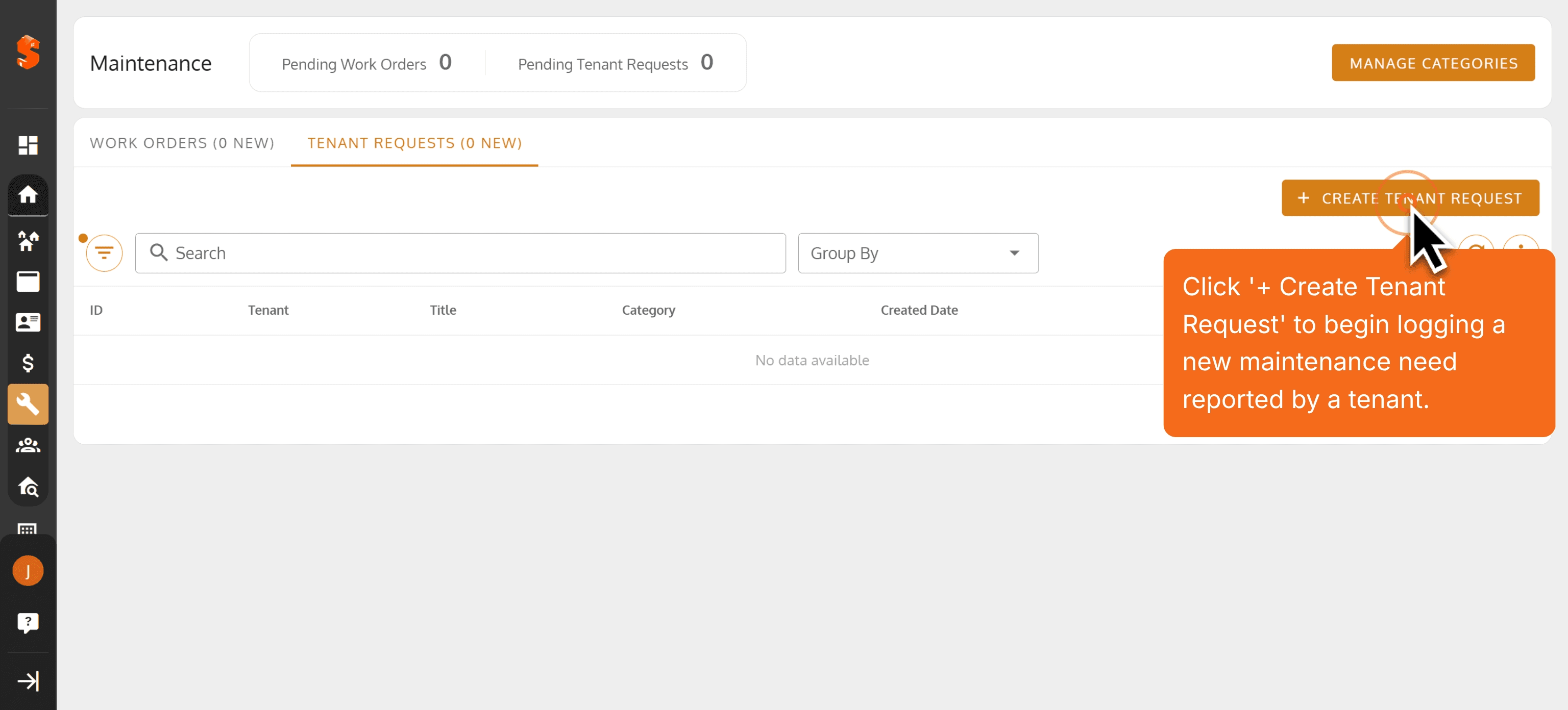
Task: Sort by Title column header
Action: tap(443, 310)
